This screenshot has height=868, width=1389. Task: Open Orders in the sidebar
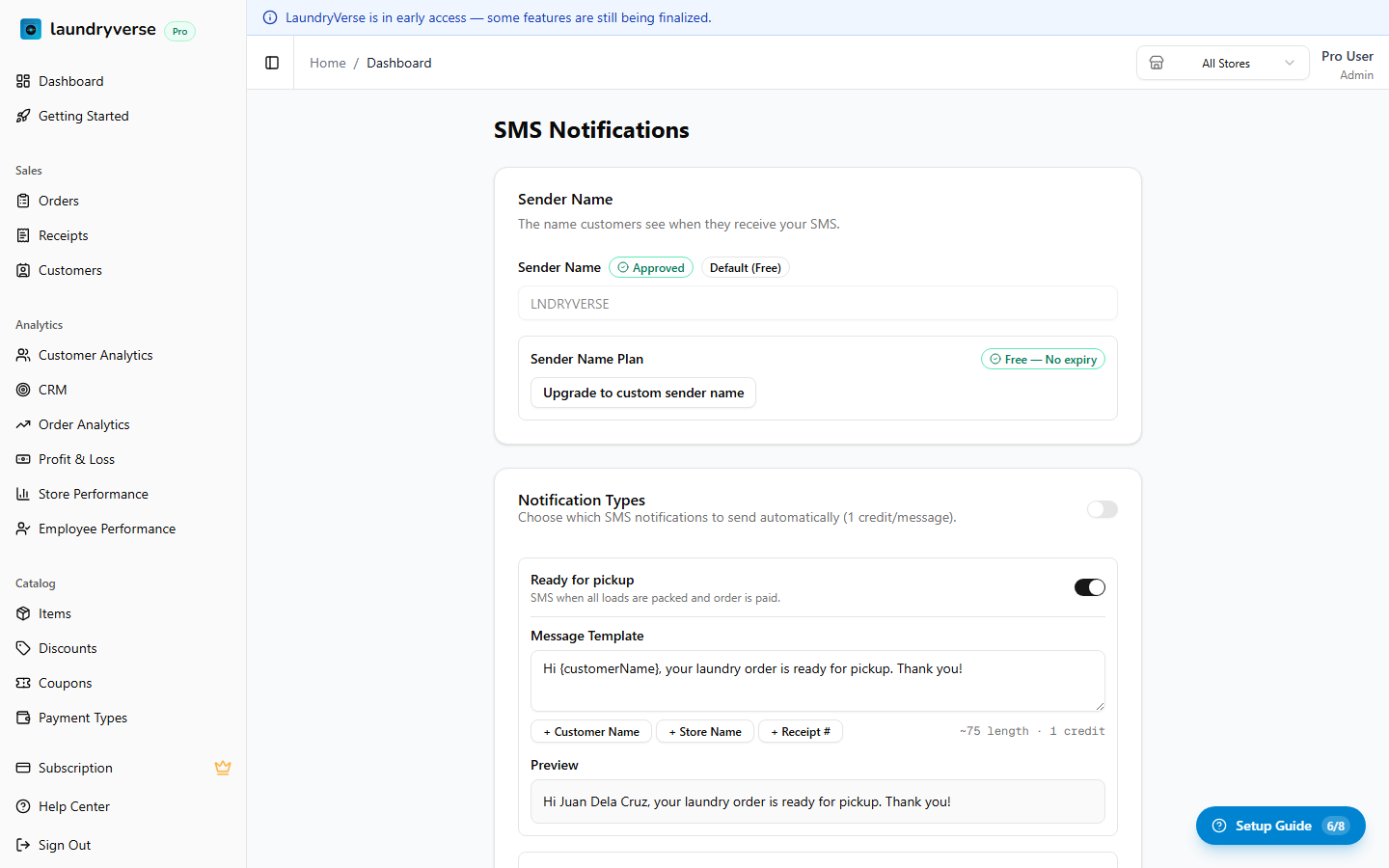point(59,201)
